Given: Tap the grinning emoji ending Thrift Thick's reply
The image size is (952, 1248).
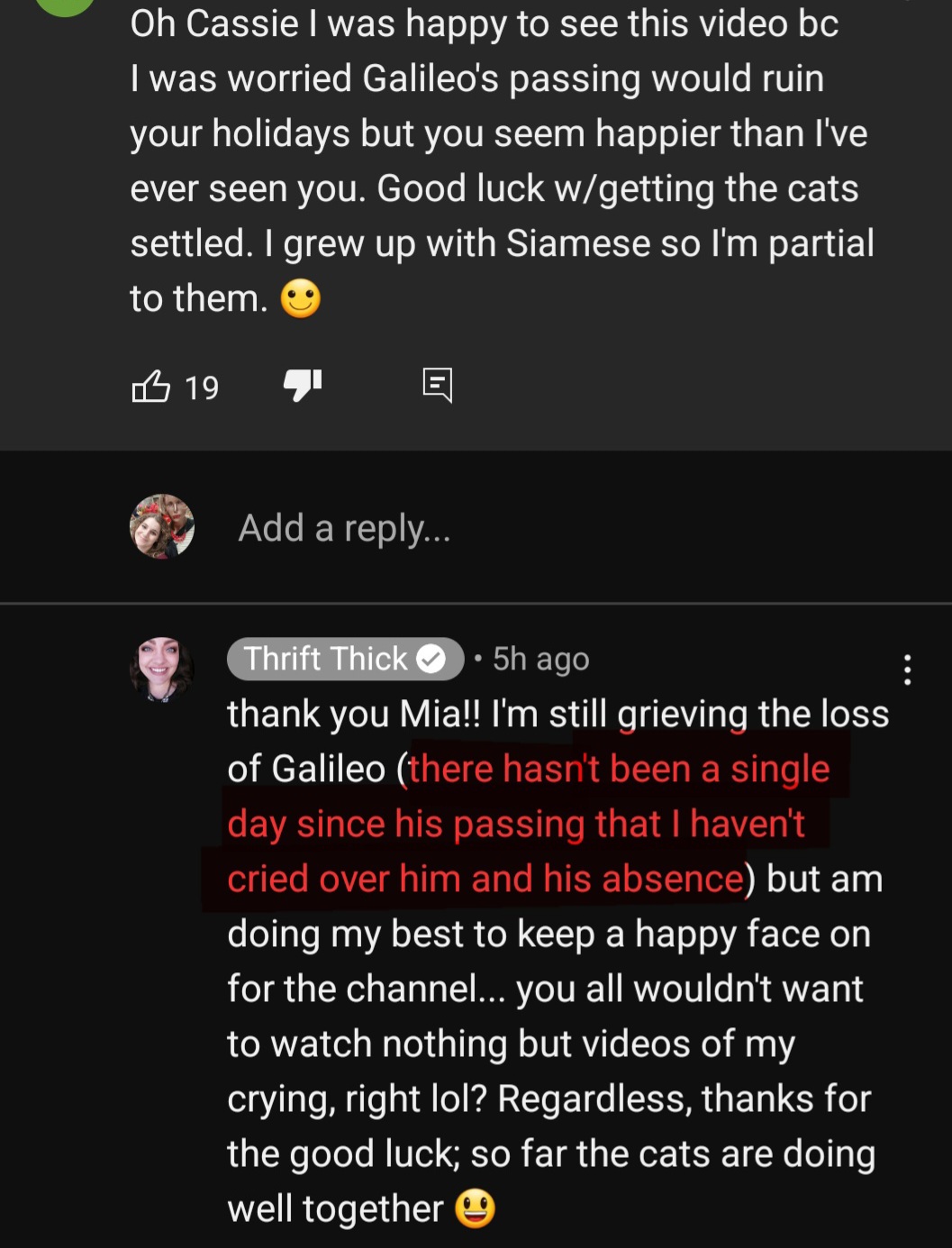Looking at the screenshot, I should point(475,1209).
